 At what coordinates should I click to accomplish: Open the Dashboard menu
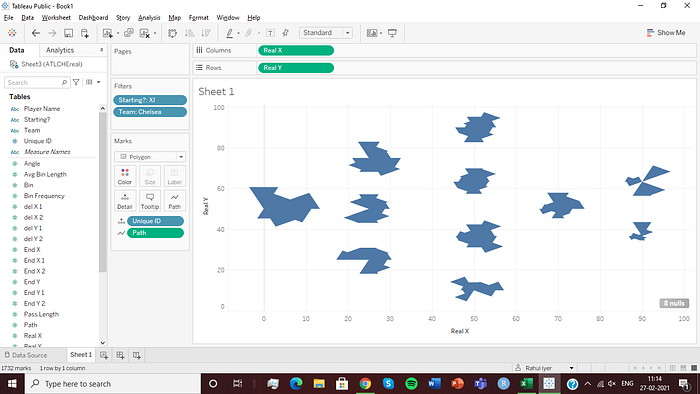tap(93, 17)
